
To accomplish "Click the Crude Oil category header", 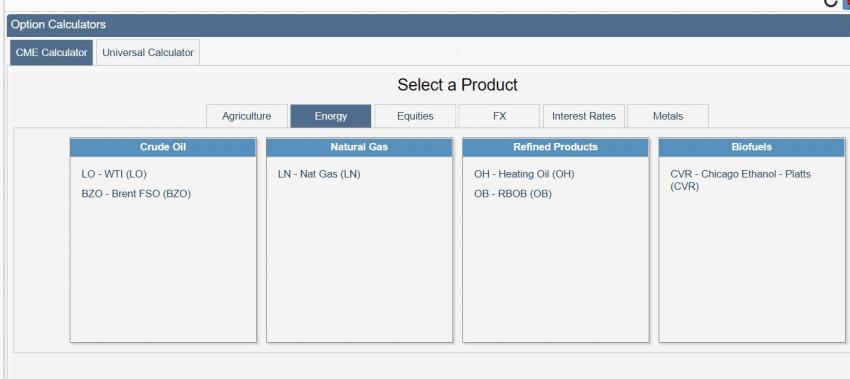I will tap(163, 147).
